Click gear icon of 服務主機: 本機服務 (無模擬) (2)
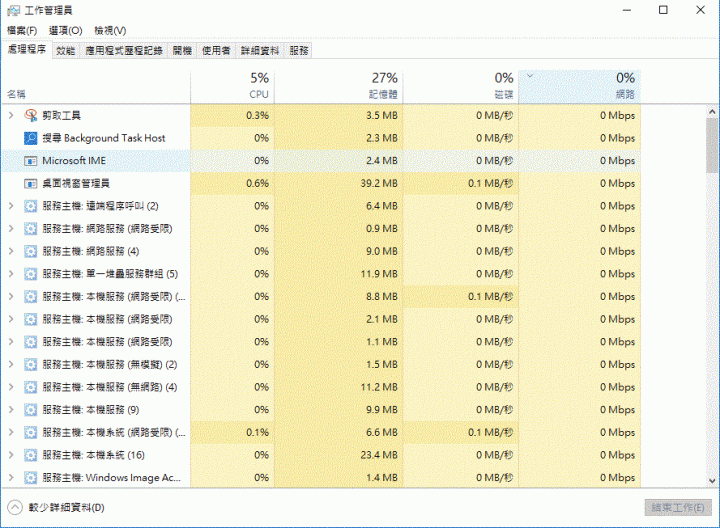 [x=30, y=364]
